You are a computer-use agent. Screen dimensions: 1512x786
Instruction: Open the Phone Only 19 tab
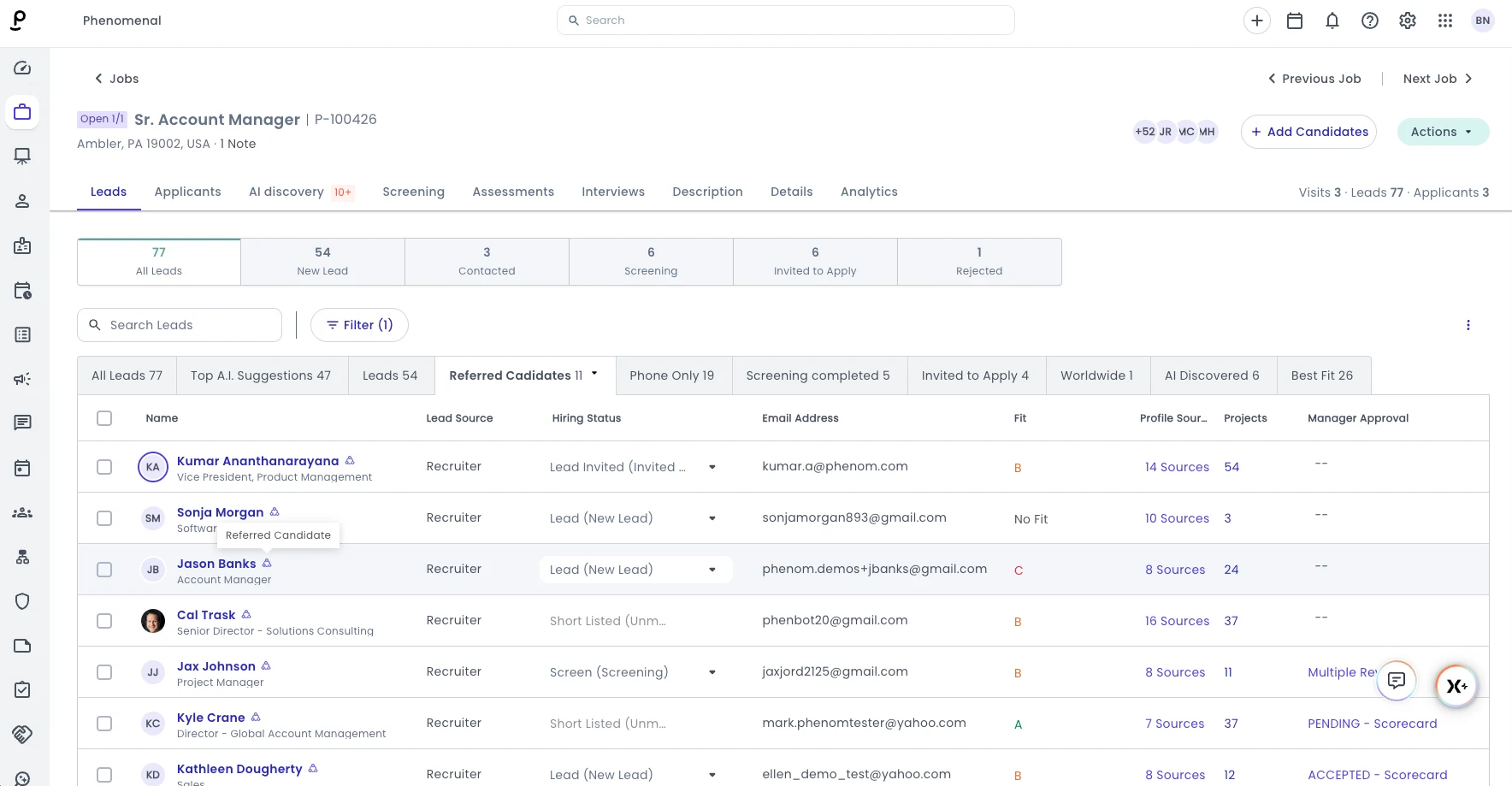pyautogui.click(x=672, y=375)
